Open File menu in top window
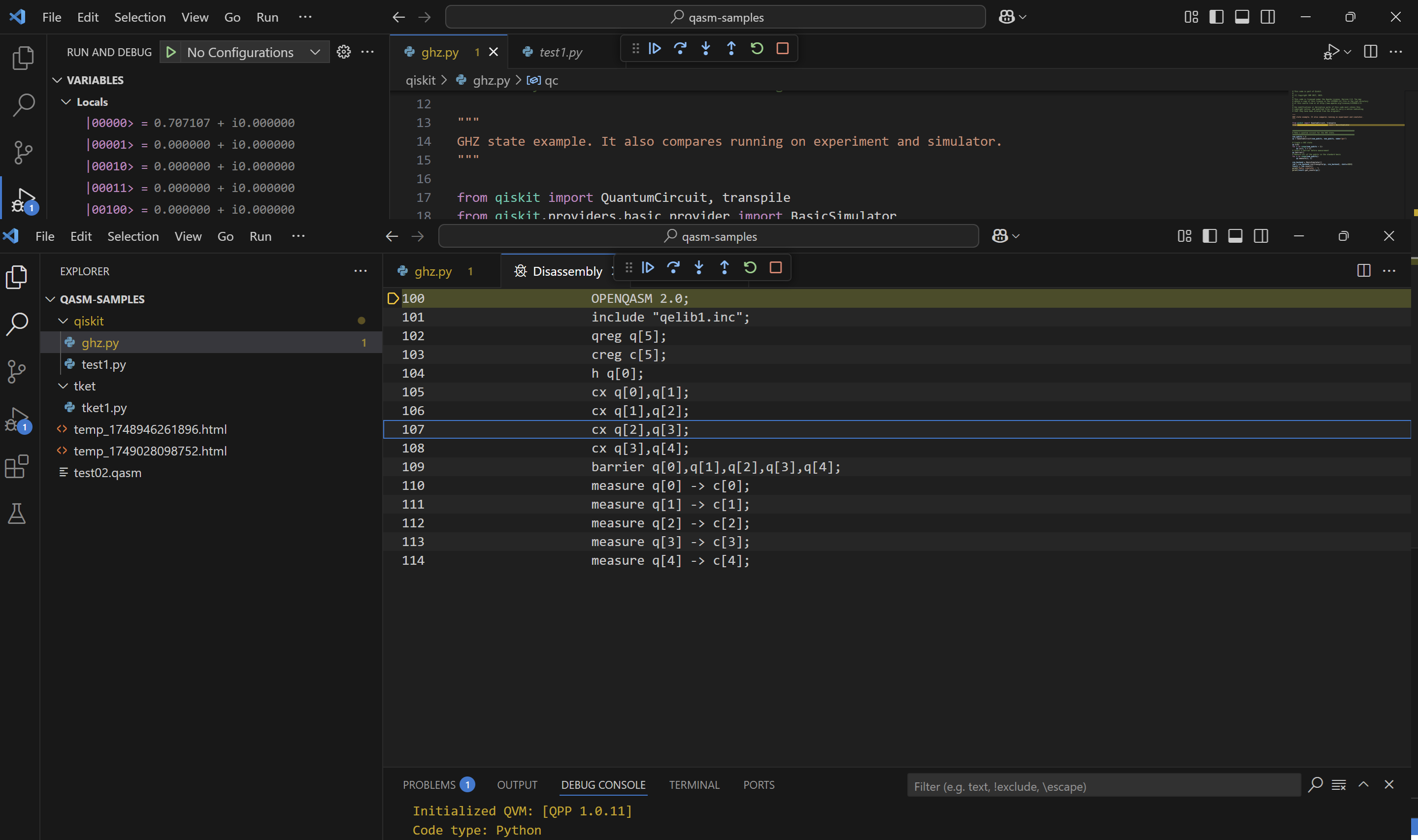This screenshot has height=840, width=1418. pos(52,17)
